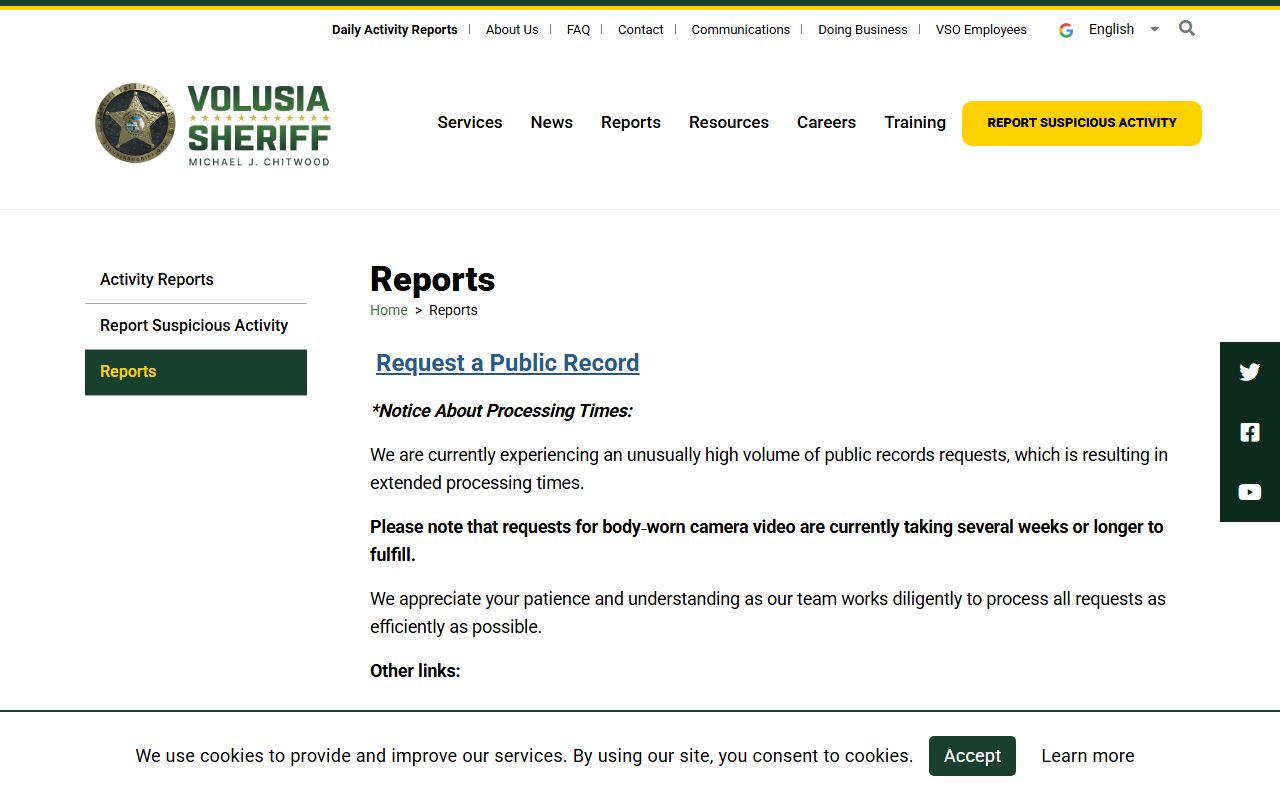Screen dimensions: 1280x800
Task: Open the Facebook social link
Action: coord(1250,432)
